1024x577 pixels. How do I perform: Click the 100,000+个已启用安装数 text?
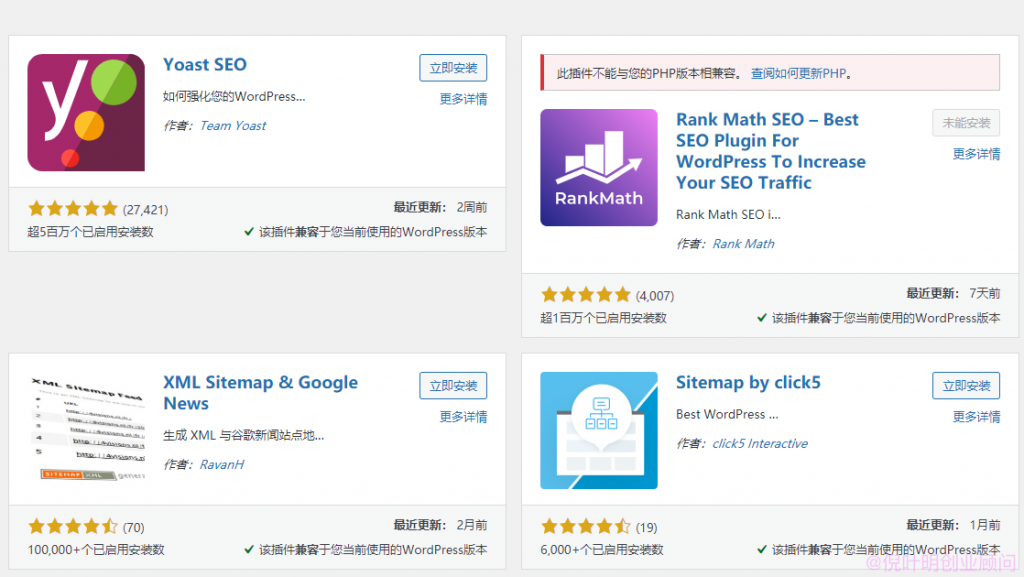pyautogui.click(x=96, y=550)
